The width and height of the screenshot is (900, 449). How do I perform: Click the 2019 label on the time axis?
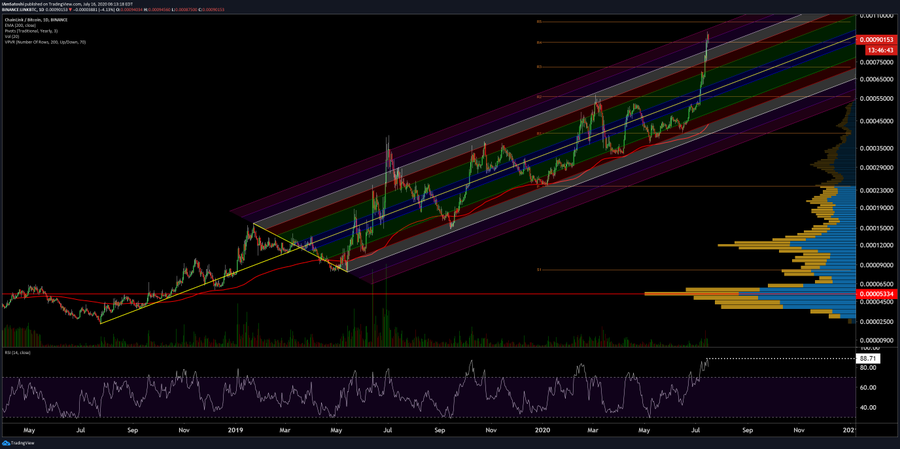(x=236, y=430)
